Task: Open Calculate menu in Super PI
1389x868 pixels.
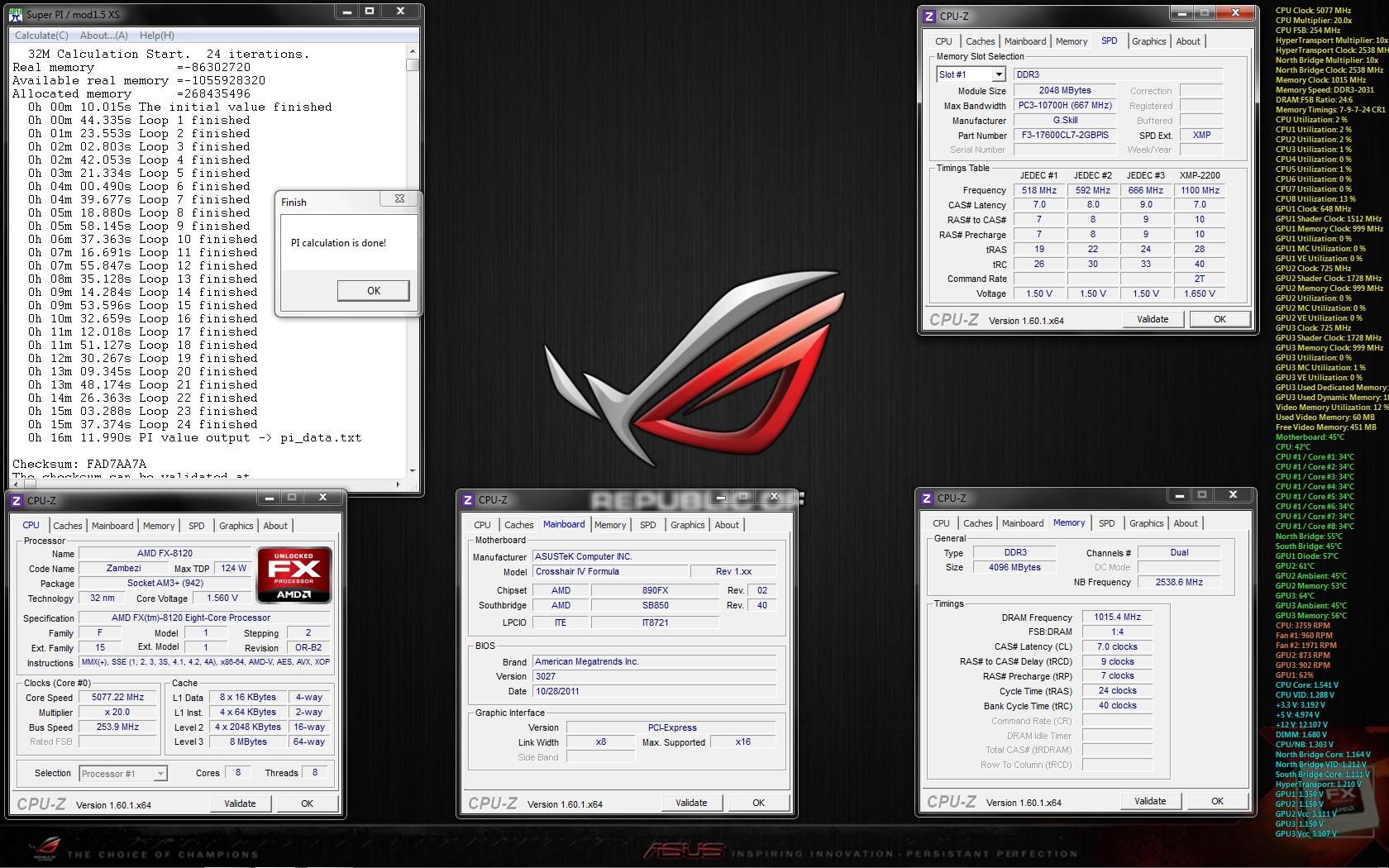Action: 41,36
